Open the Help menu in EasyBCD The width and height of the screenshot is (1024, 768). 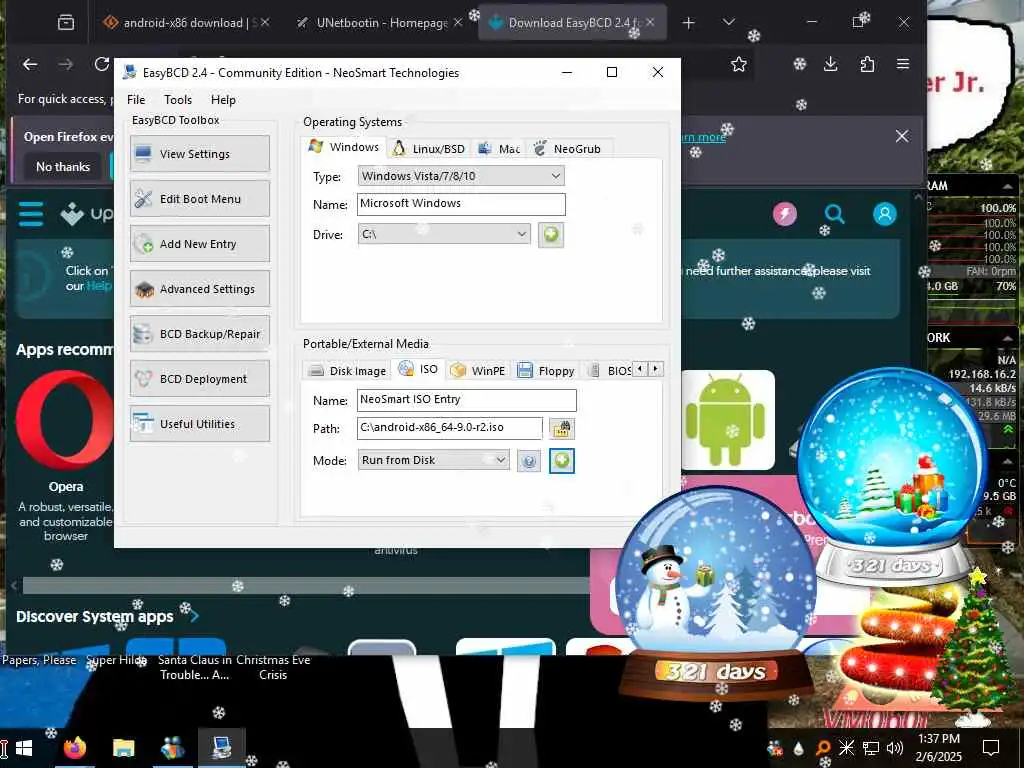(x=223, y=99)
